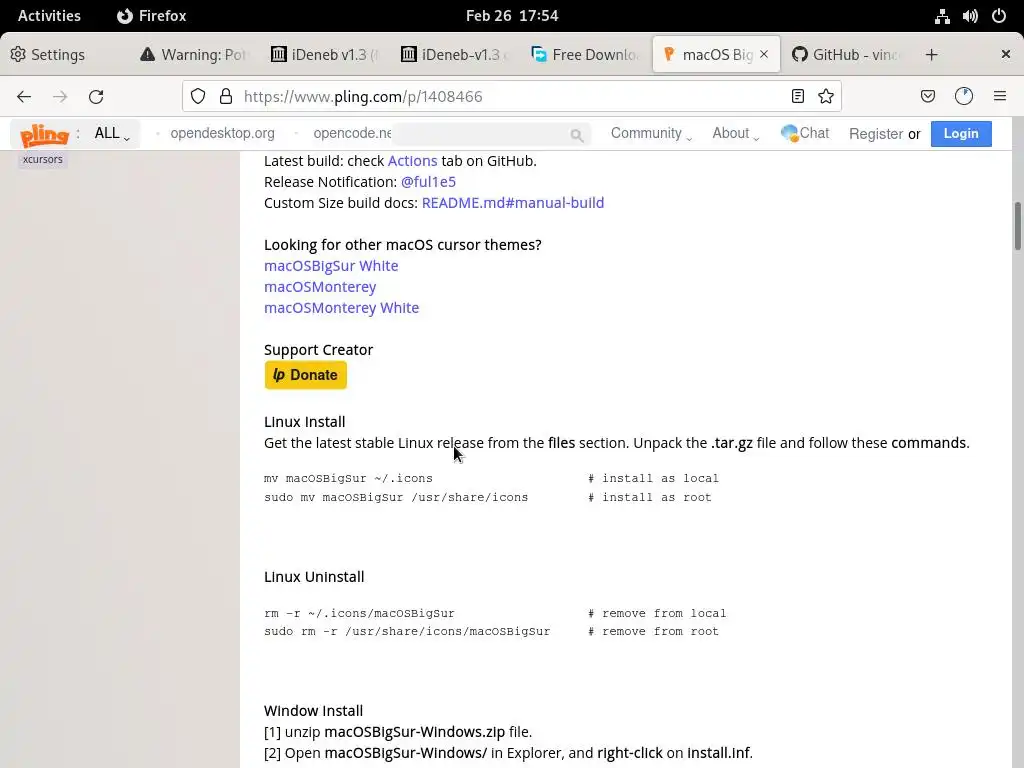This screenshot has height=768, width=1024.
Task: Open the opencode.net link
Action: pos(352,133)
